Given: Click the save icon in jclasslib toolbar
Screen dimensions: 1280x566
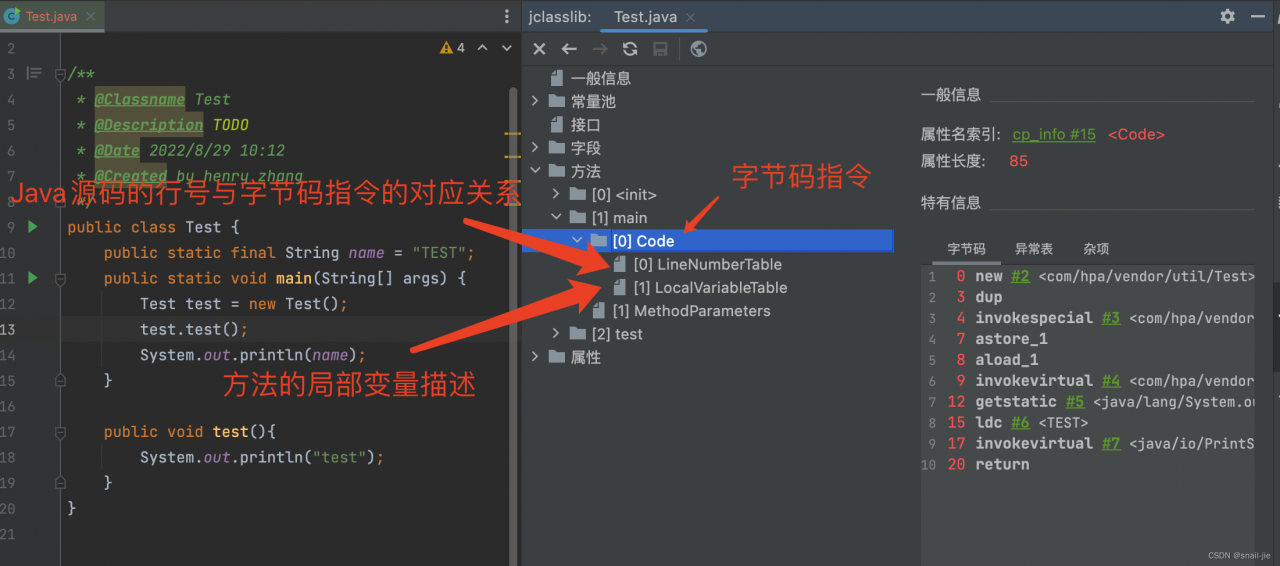Looking at the screenshot, I should (x=660, y=49).
